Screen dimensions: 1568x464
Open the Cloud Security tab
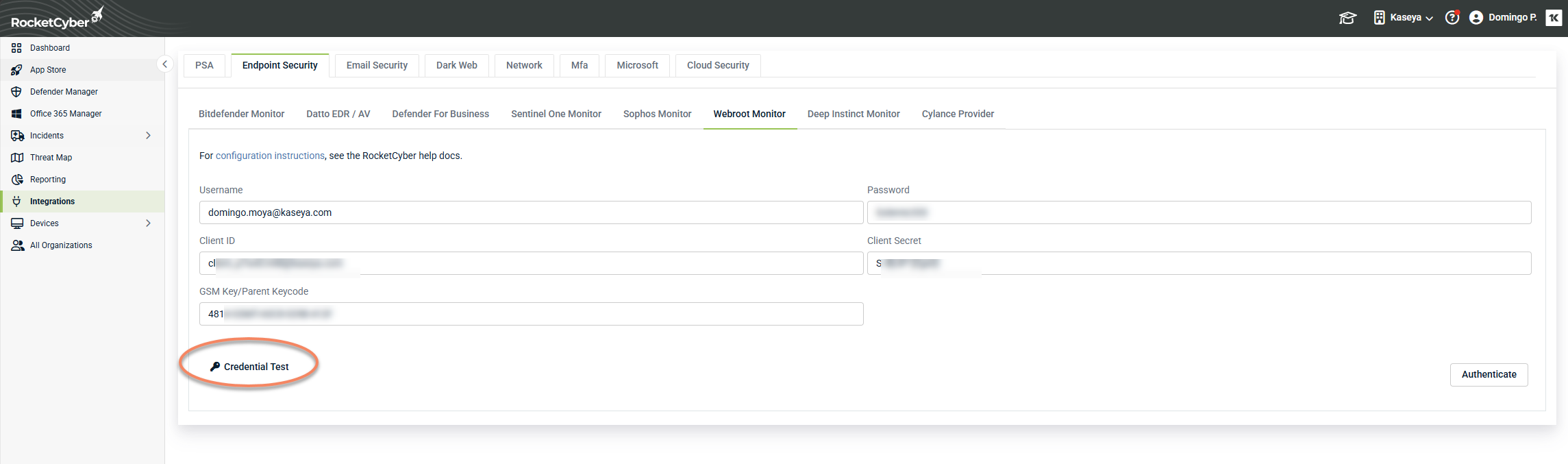tap(718, 65)
